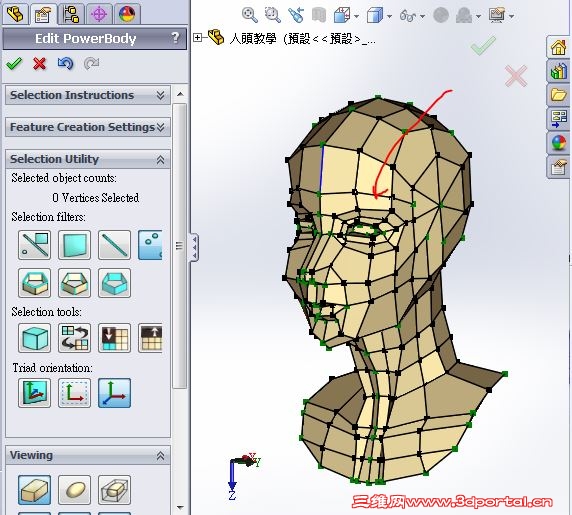The image size is (572, 515).
Task: Click Zoom to Area tool
Action: pyautogui.click(x=273, y=15)
